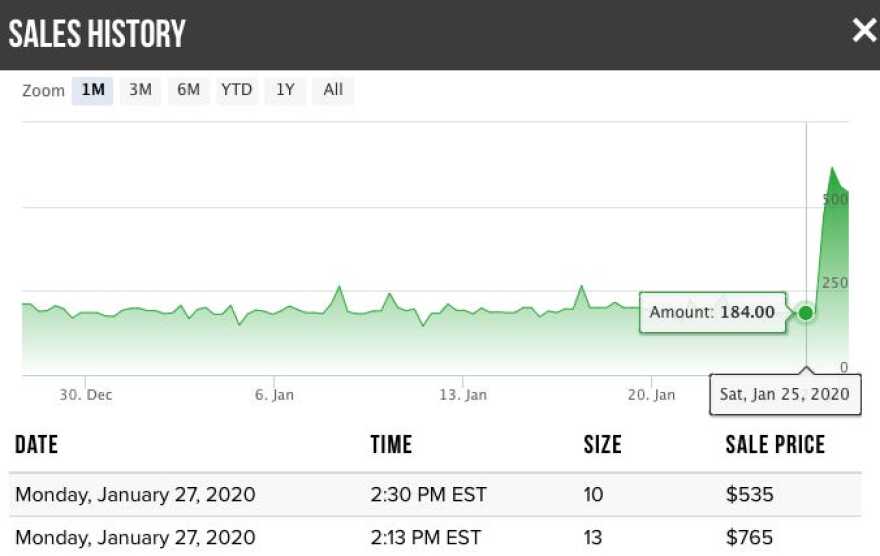
Task: Click the 13. Jan axis label
Action: (463, 395)
